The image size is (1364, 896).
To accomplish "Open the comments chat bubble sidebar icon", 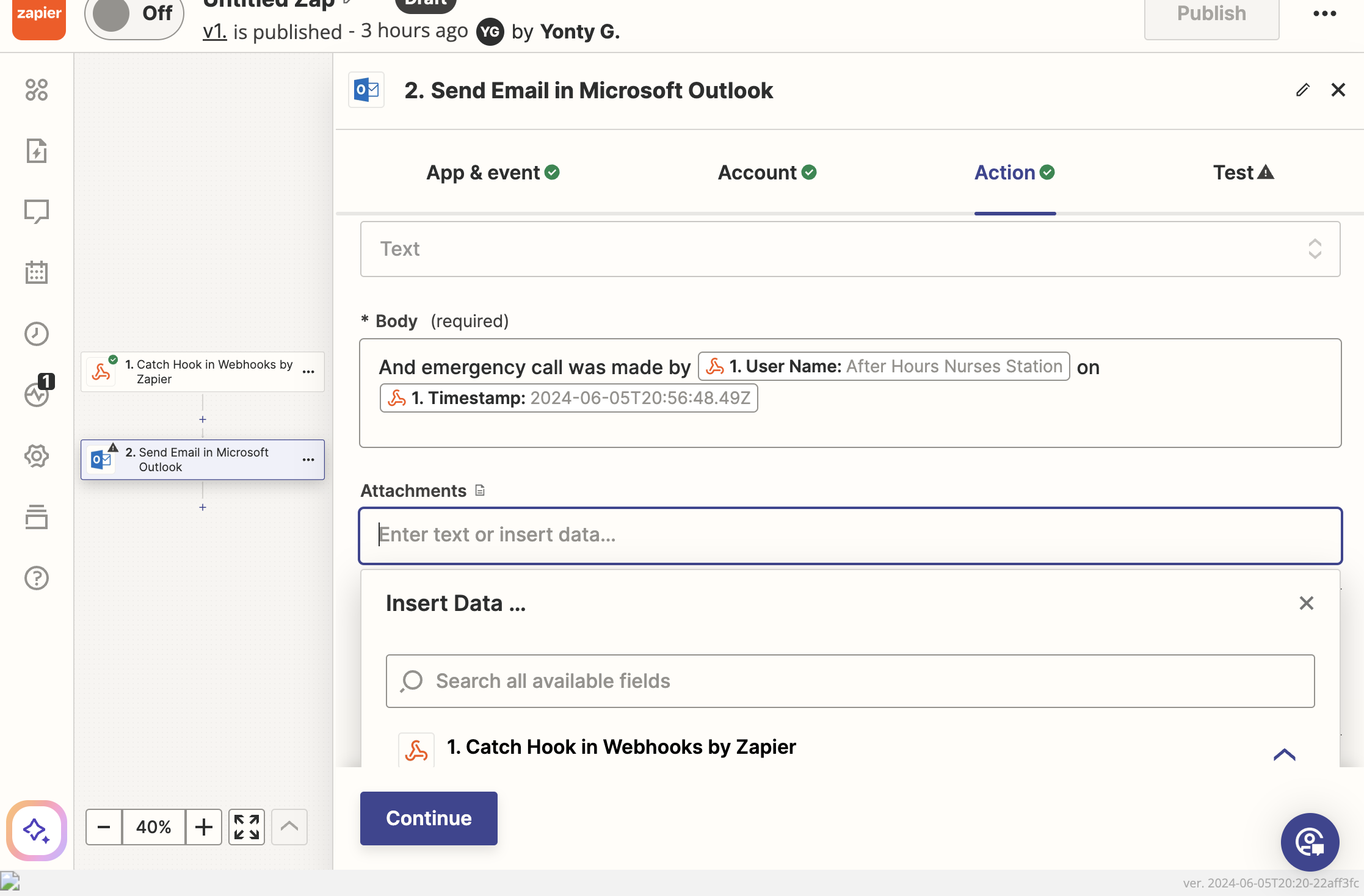I will [37, 212].
